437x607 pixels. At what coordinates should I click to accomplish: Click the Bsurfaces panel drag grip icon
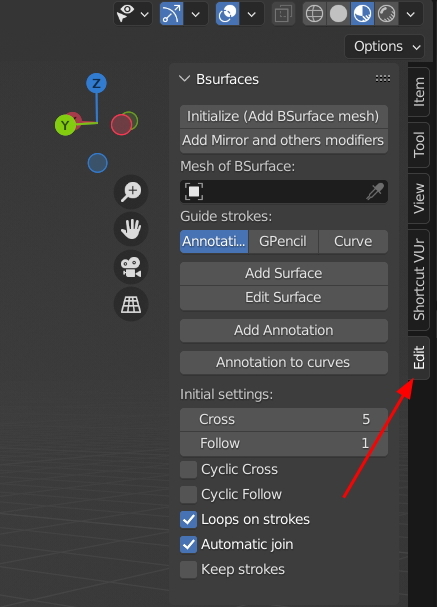click(382, 79)
